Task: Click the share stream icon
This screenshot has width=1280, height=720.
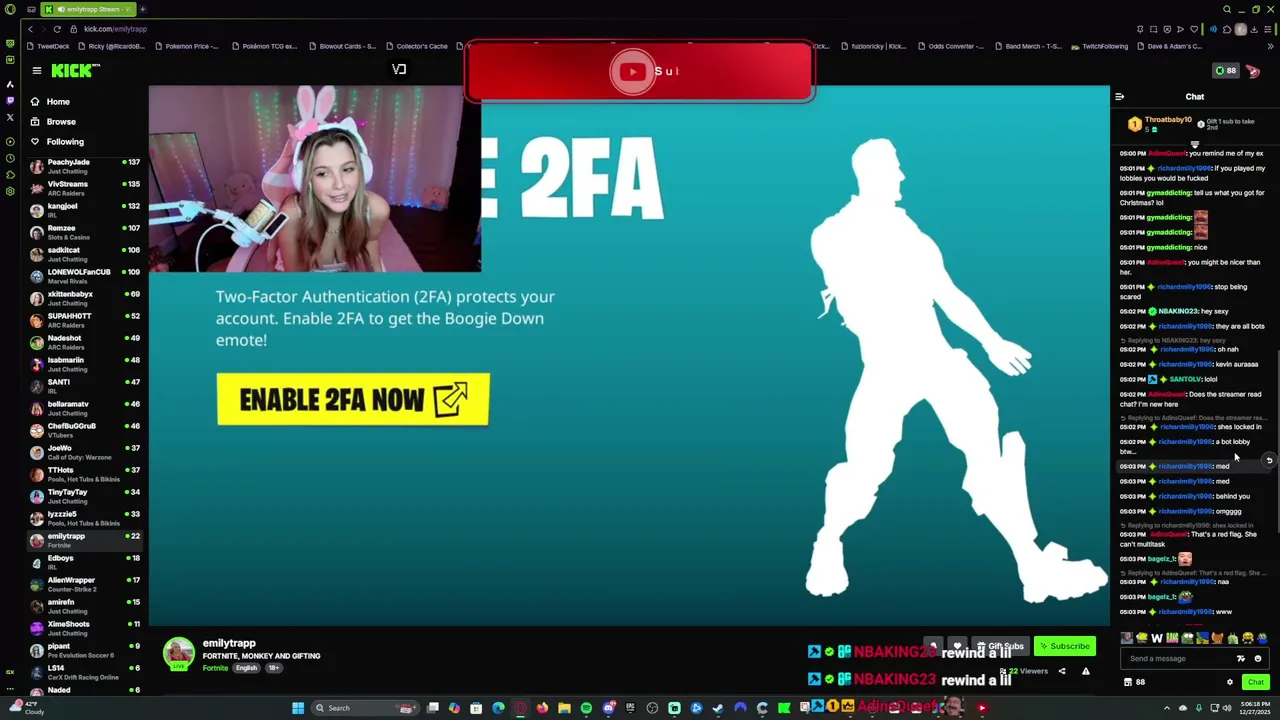Action: coord(1062,672)
